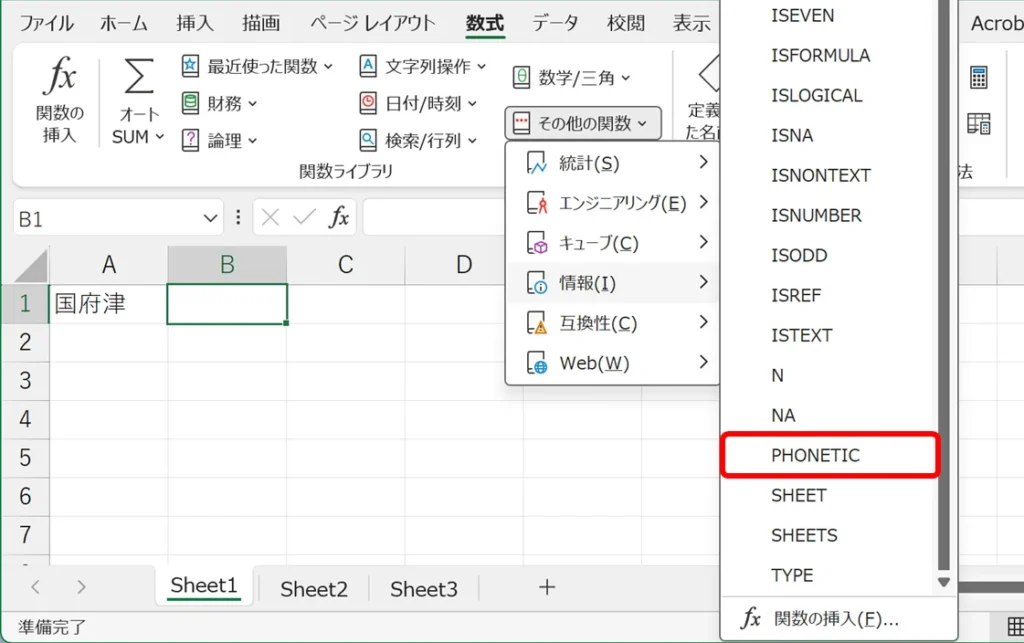Collapse the その他の関数 dropdown
The image size is (1024, 643).
(583, 123)
